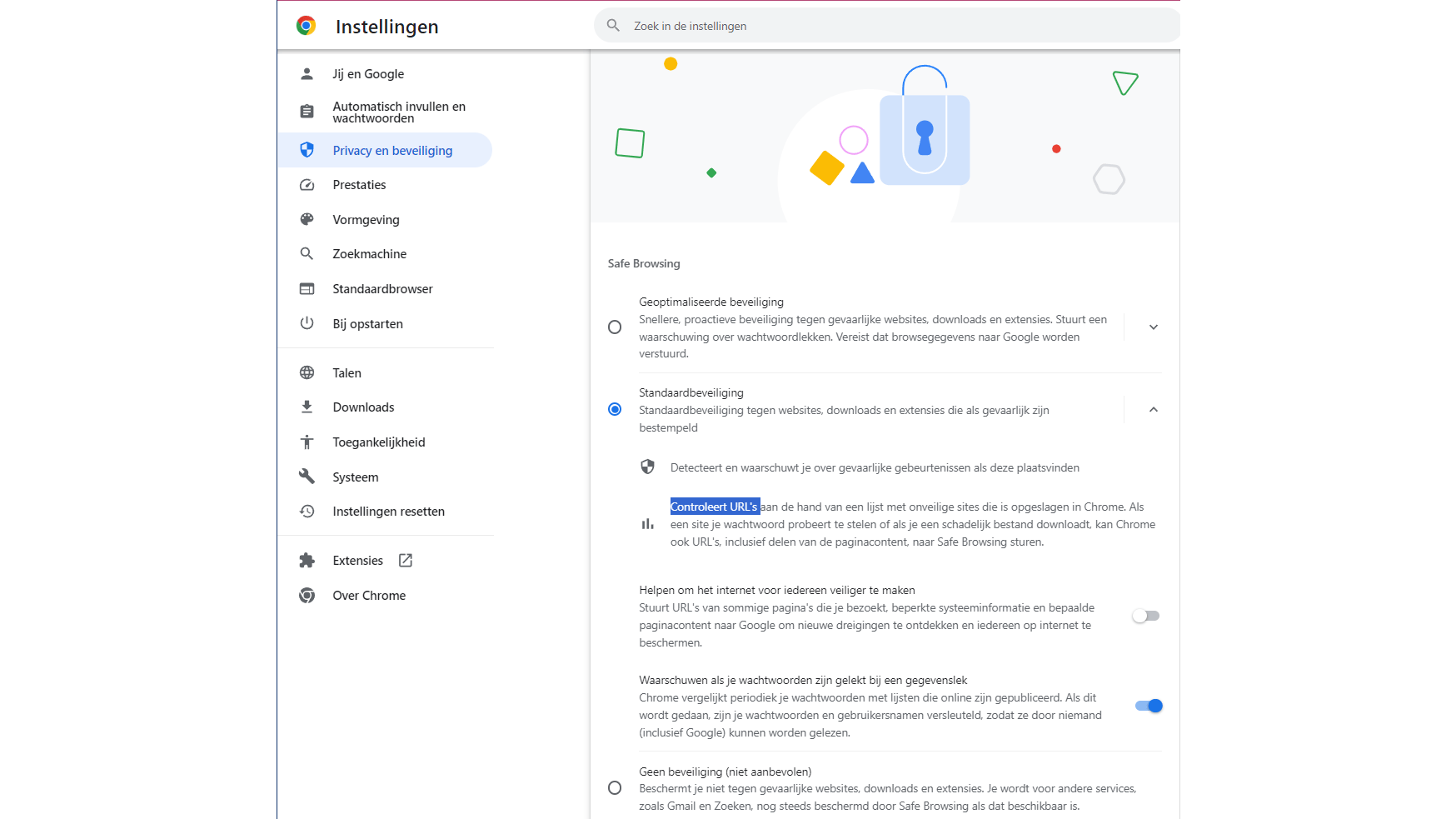Go to Zoekmachine settings
The width and height of the screenshot is (1456, 819).
370,254
